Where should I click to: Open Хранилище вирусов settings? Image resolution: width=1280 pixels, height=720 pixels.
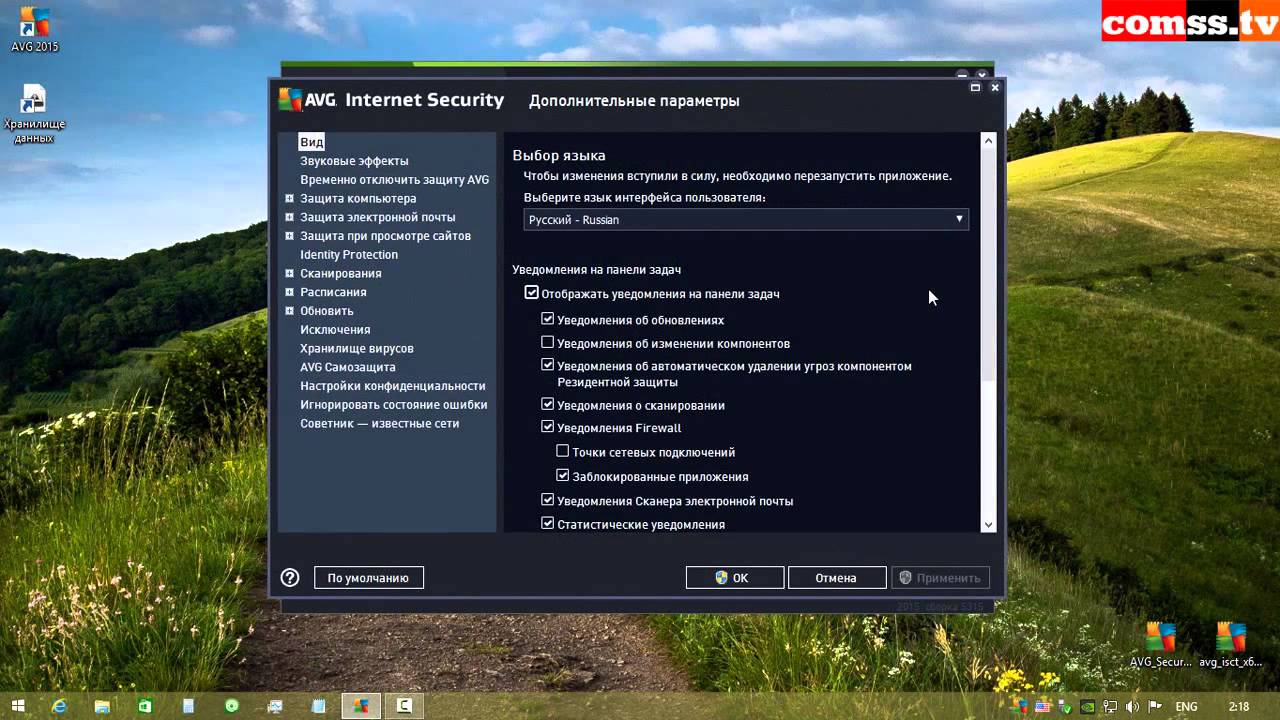pyautogui.click(x=357, y=348)
